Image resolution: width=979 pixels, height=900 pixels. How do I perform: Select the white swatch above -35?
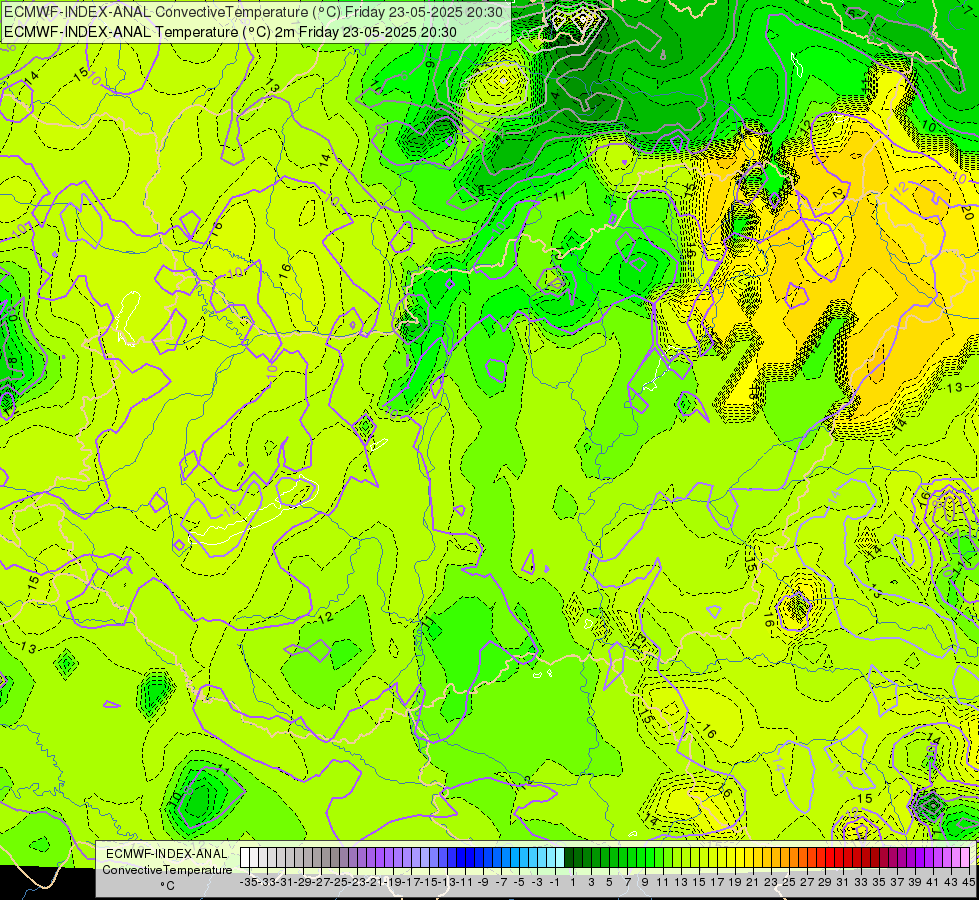click(245, 858)
